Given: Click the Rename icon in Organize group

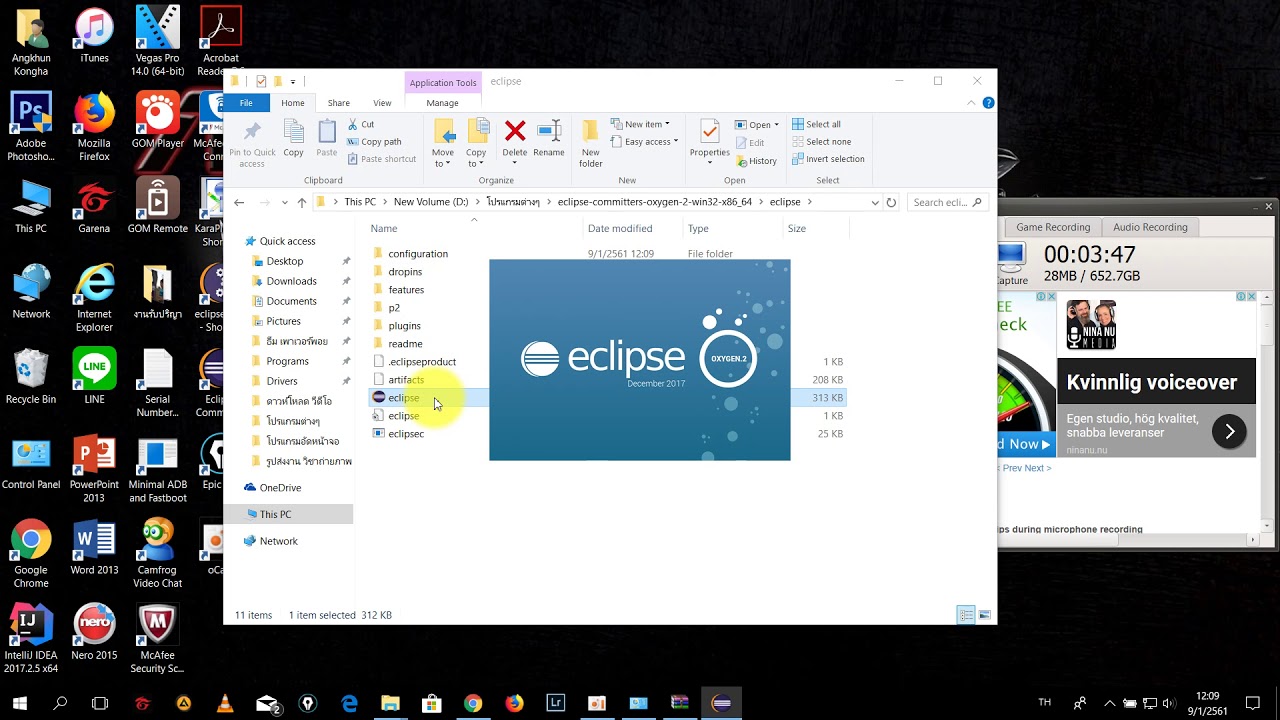Looking at the screenshot, I should coord(549,130).
